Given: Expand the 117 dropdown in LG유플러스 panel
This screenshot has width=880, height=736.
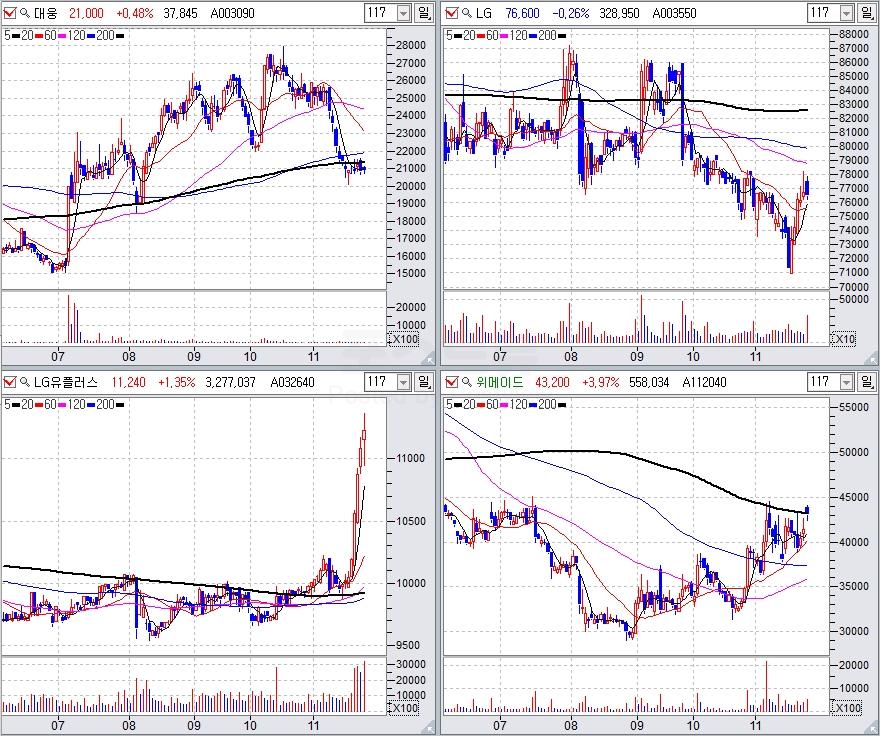Looking at the screenshot, I should [403, 381].
